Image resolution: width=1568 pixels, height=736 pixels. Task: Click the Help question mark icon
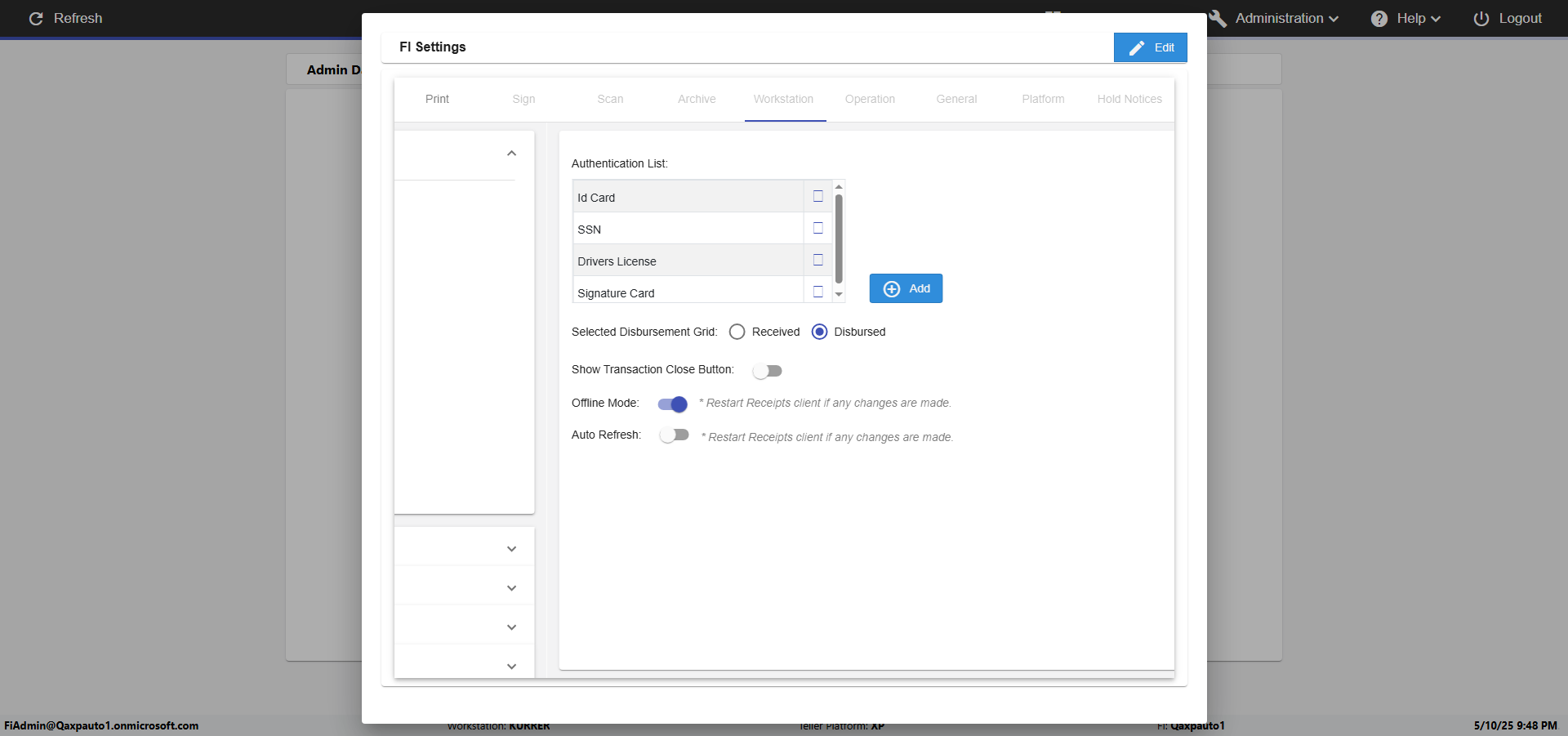pos(1379,19)
